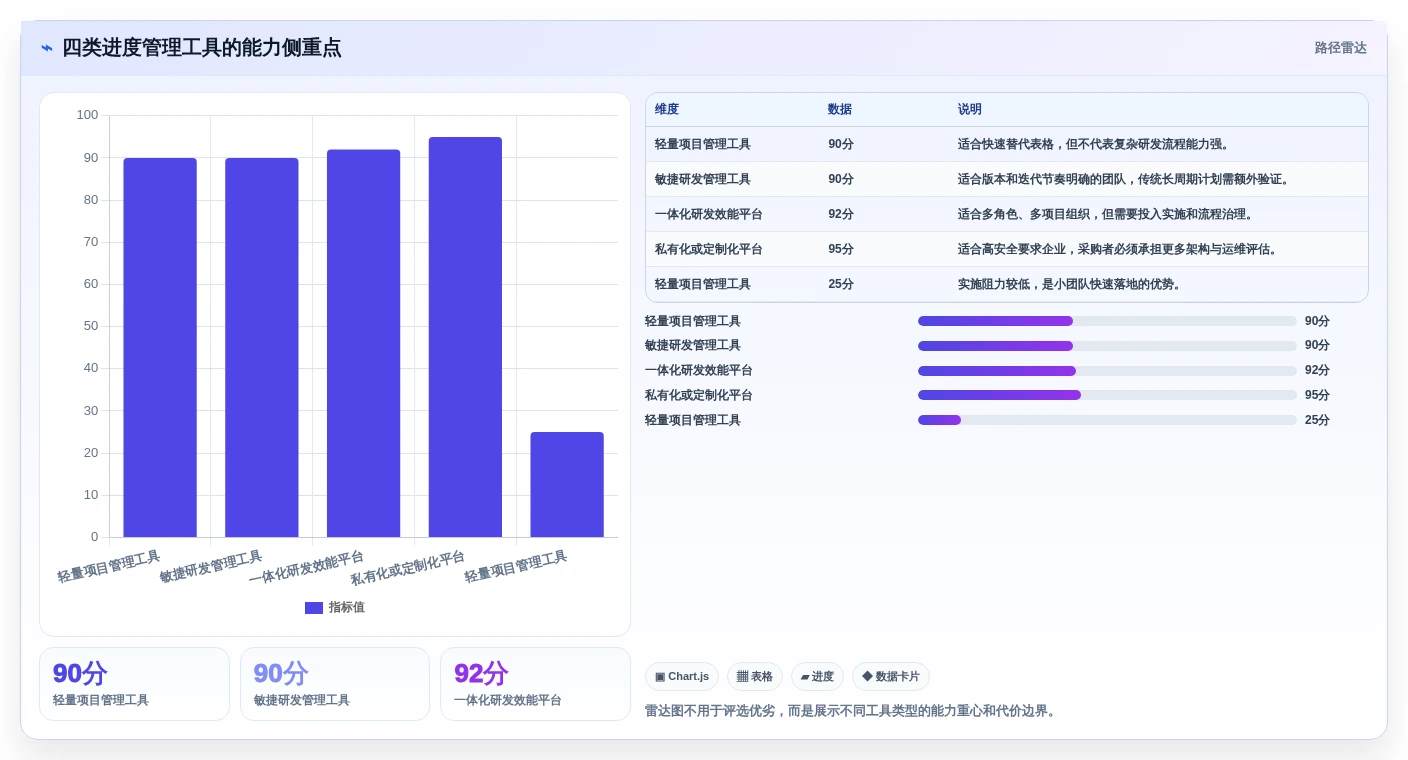
Task: Click the 95分 value beside the progress bar
Action: click(x=1317, y=395)
